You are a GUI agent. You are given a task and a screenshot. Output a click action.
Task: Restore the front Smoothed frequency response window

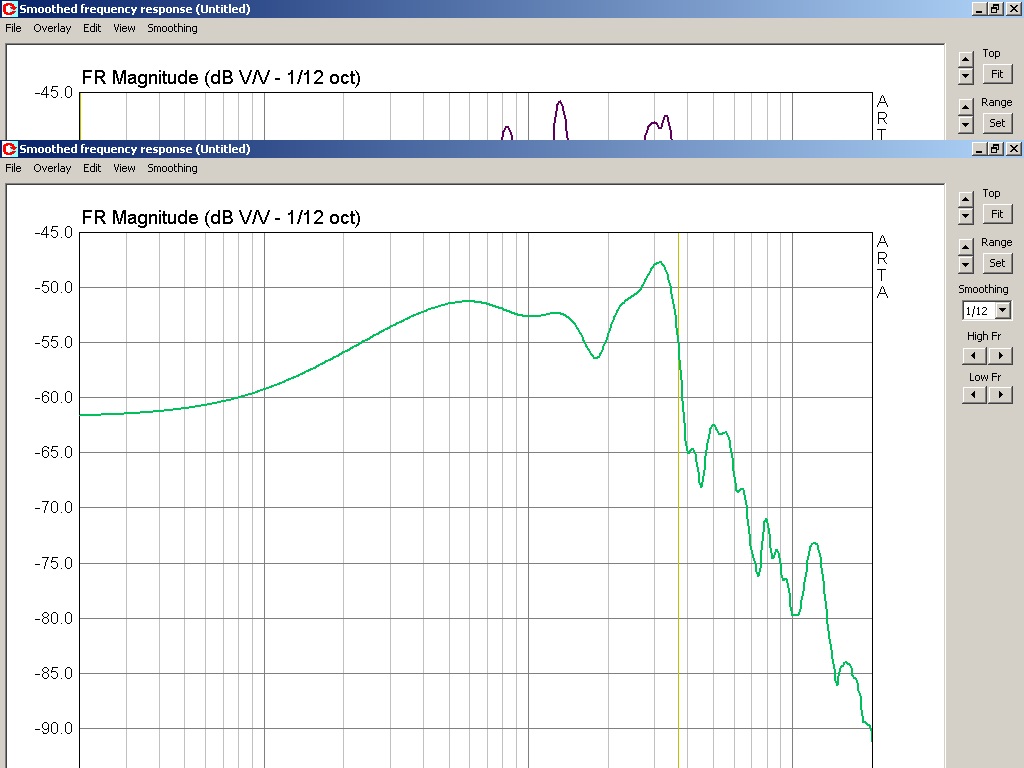pyautogui.click(x=995, y=149)
